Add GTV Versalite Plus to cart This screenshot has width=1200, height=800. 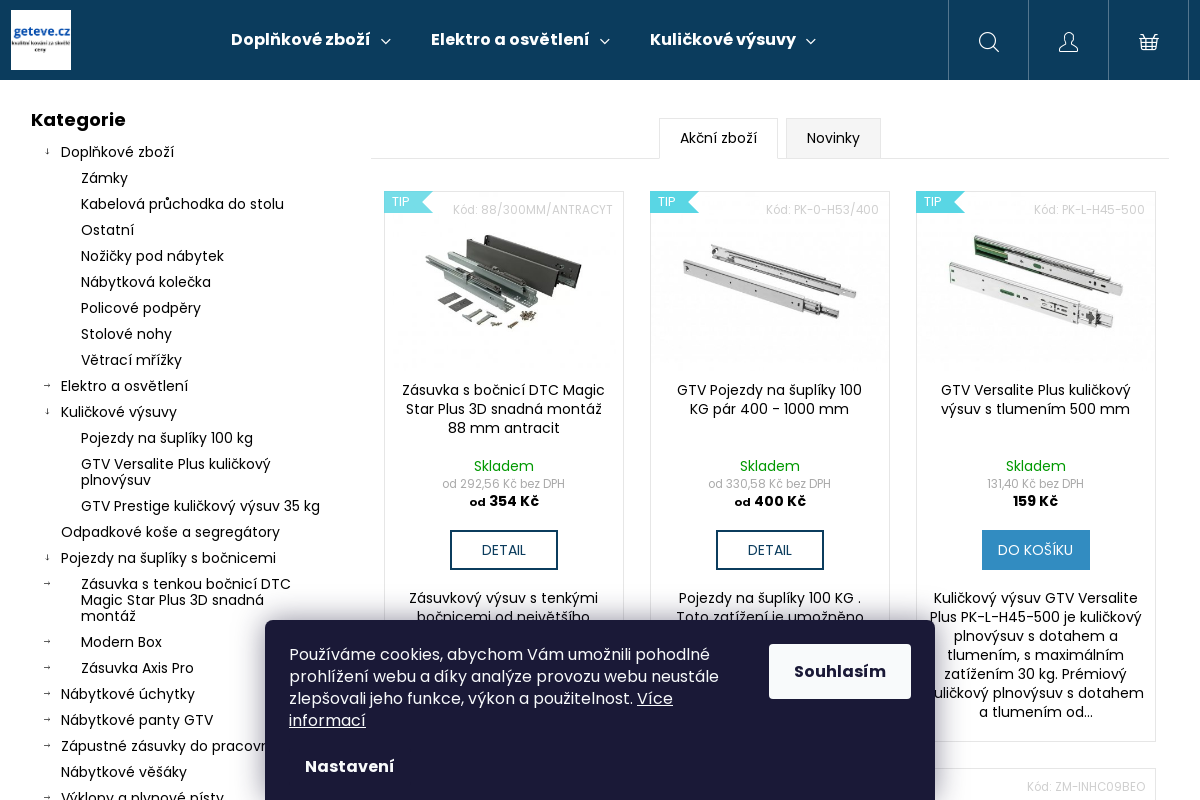[1035, 550]
